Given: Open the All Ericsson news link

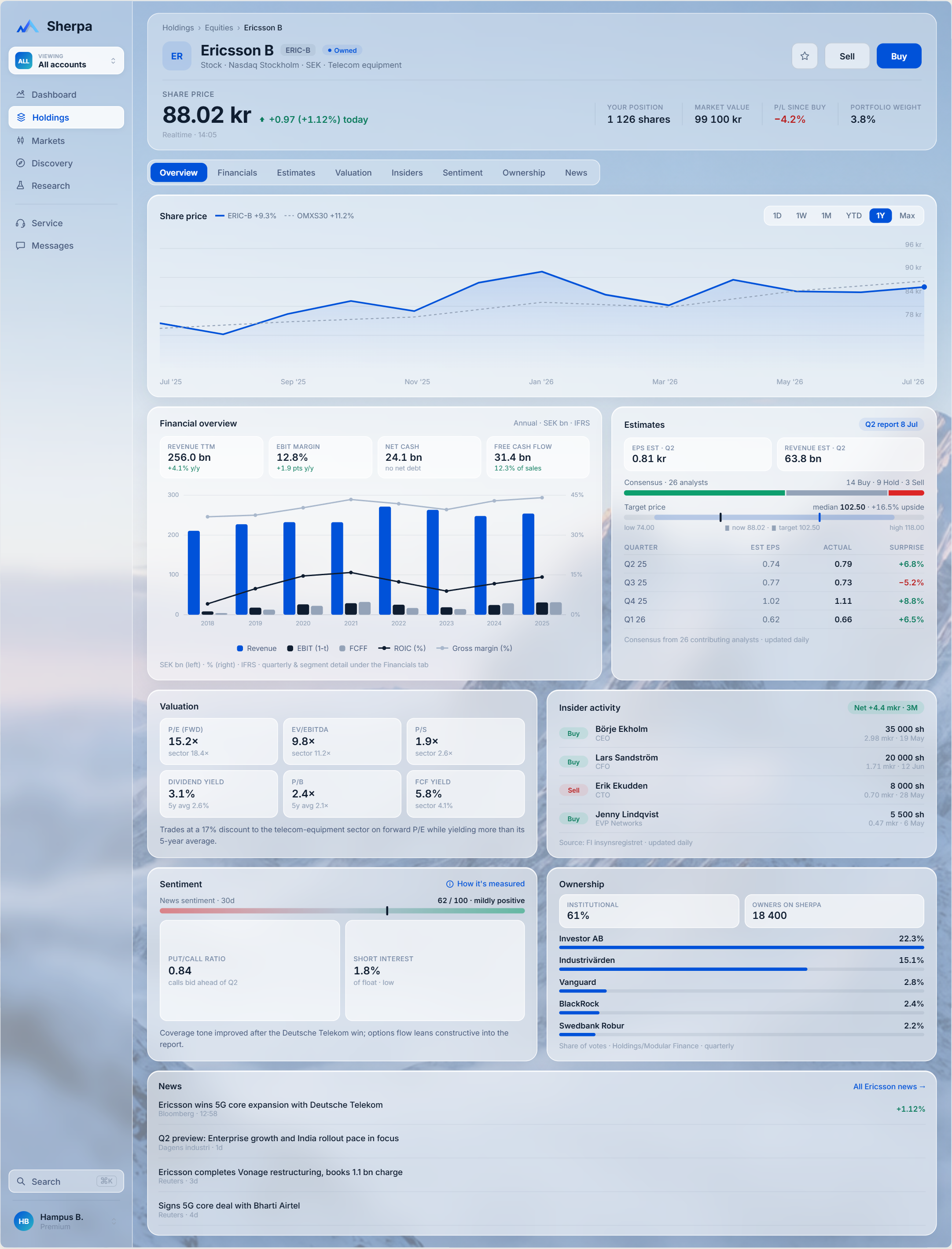Looking at the screenshot, I should coord(889,1086).
